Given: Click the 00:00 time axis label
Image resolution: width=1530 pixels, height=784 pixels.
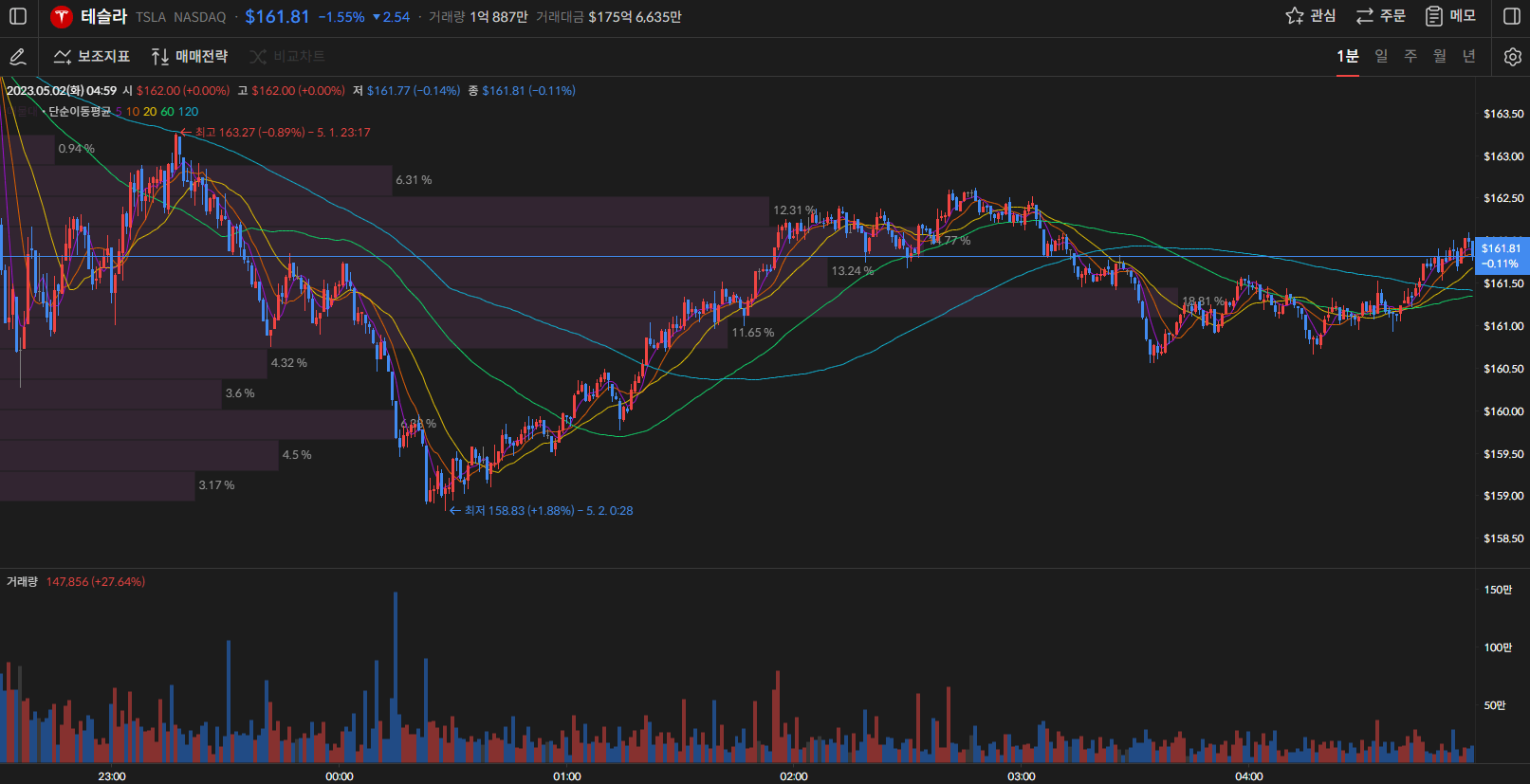Looking at the screenshot, I should (340, 776).
